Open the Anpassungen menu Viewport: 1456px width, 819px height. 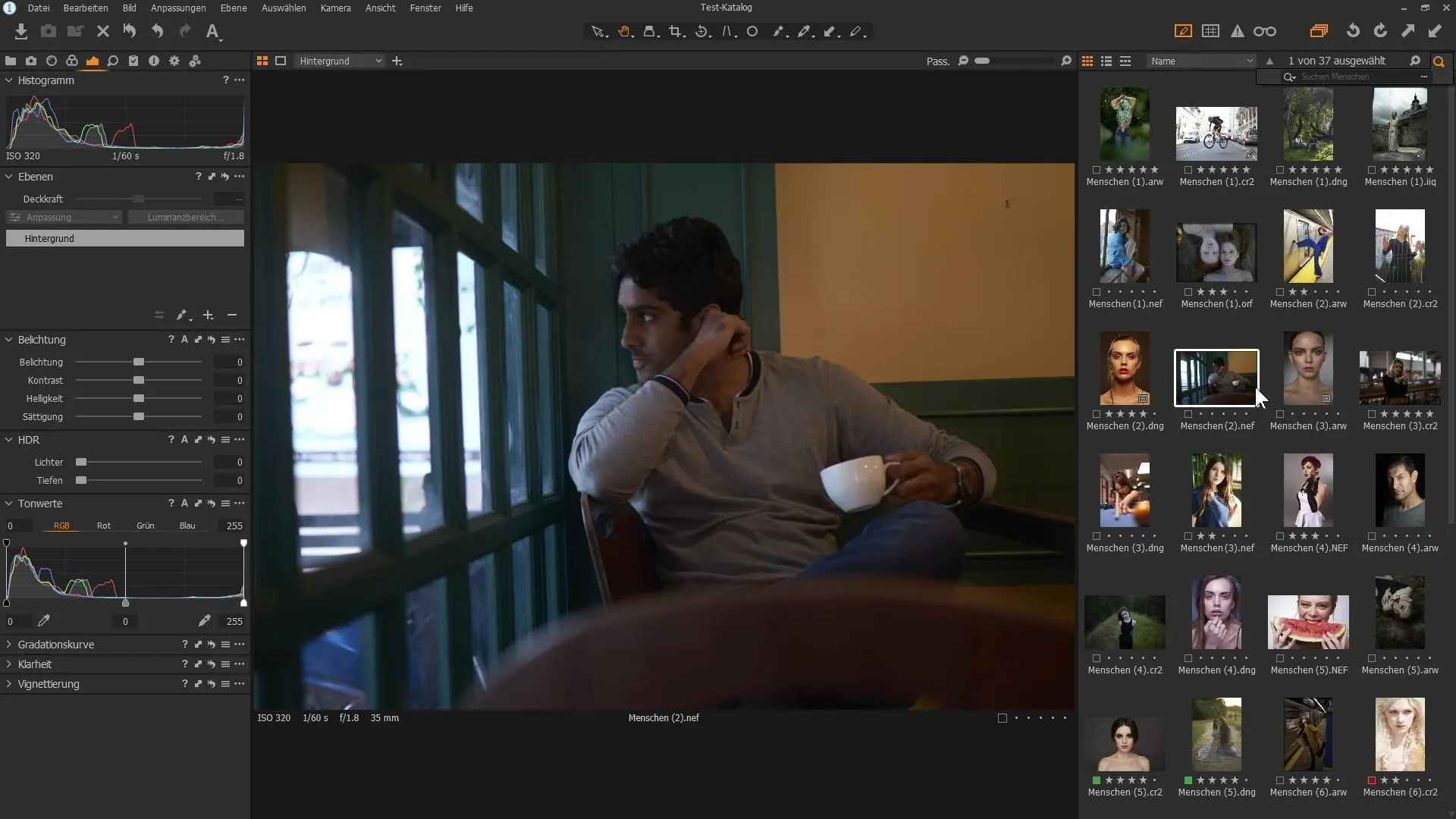click(x=178, y=8)
